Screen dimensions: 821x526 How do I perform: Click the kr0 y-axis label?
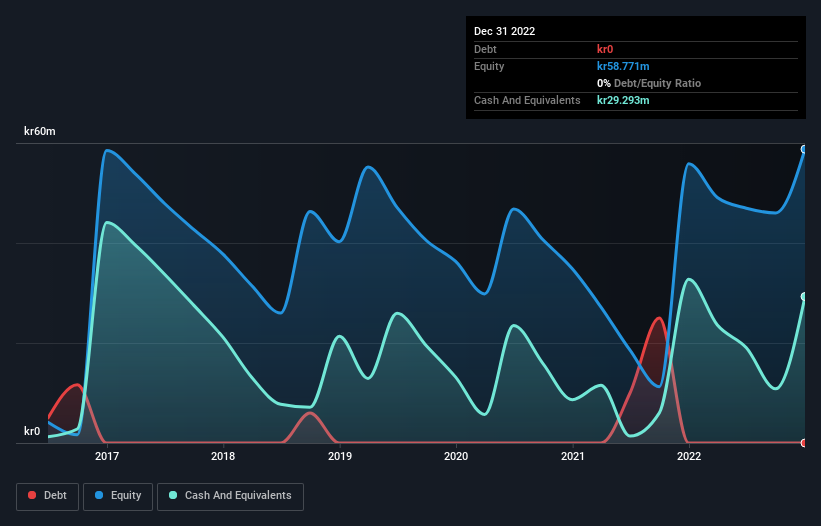(32, 431)
